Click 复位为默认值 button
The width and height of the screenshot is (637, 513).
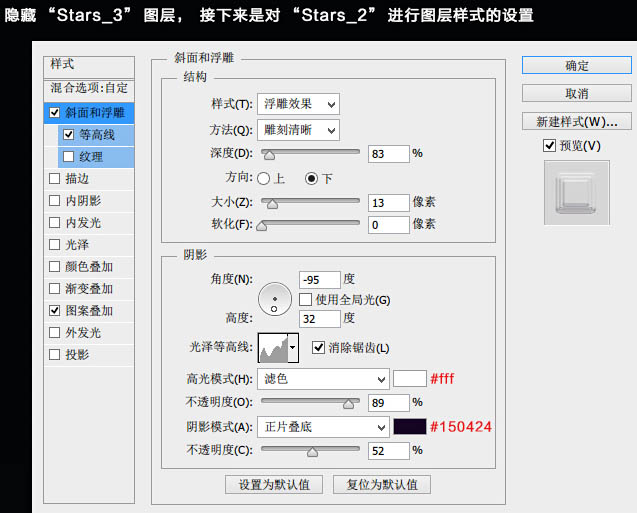[382, 485]
